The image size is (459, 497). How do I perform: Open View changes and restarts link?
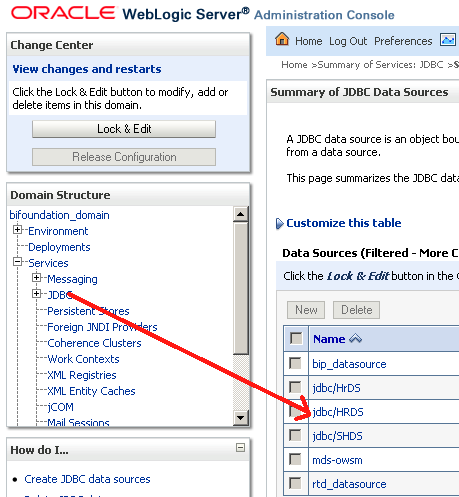87,69
